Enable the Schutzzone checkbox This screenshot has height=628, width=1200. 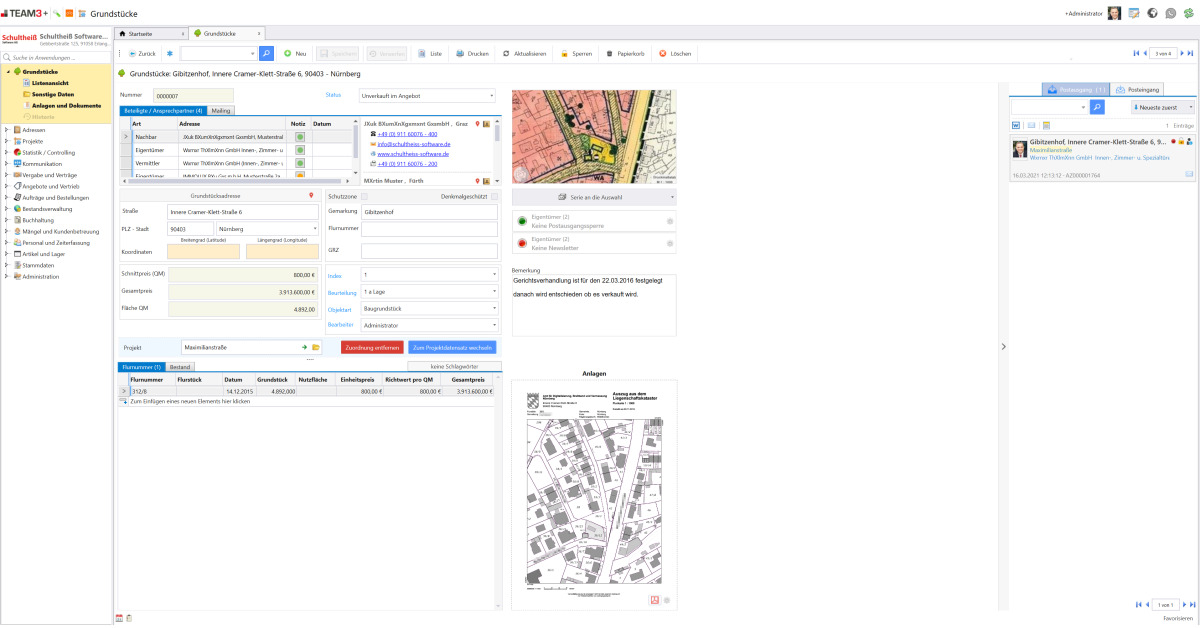pos(364,196)
